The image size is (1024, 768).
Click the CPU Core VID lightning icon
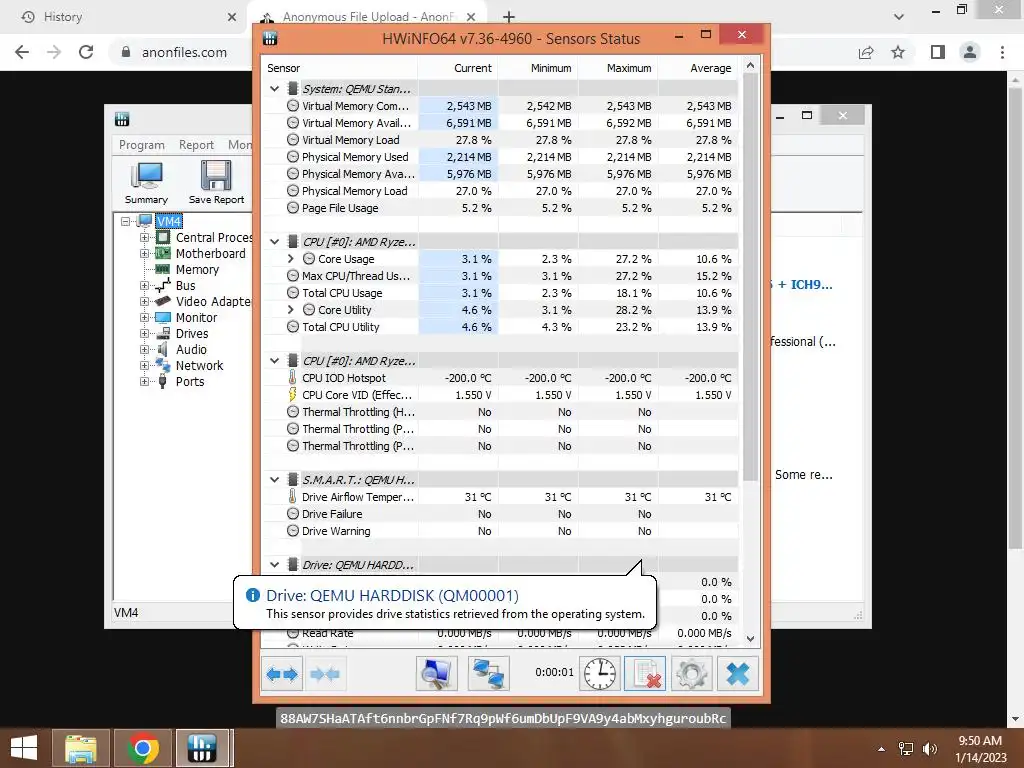coord(293,394)
